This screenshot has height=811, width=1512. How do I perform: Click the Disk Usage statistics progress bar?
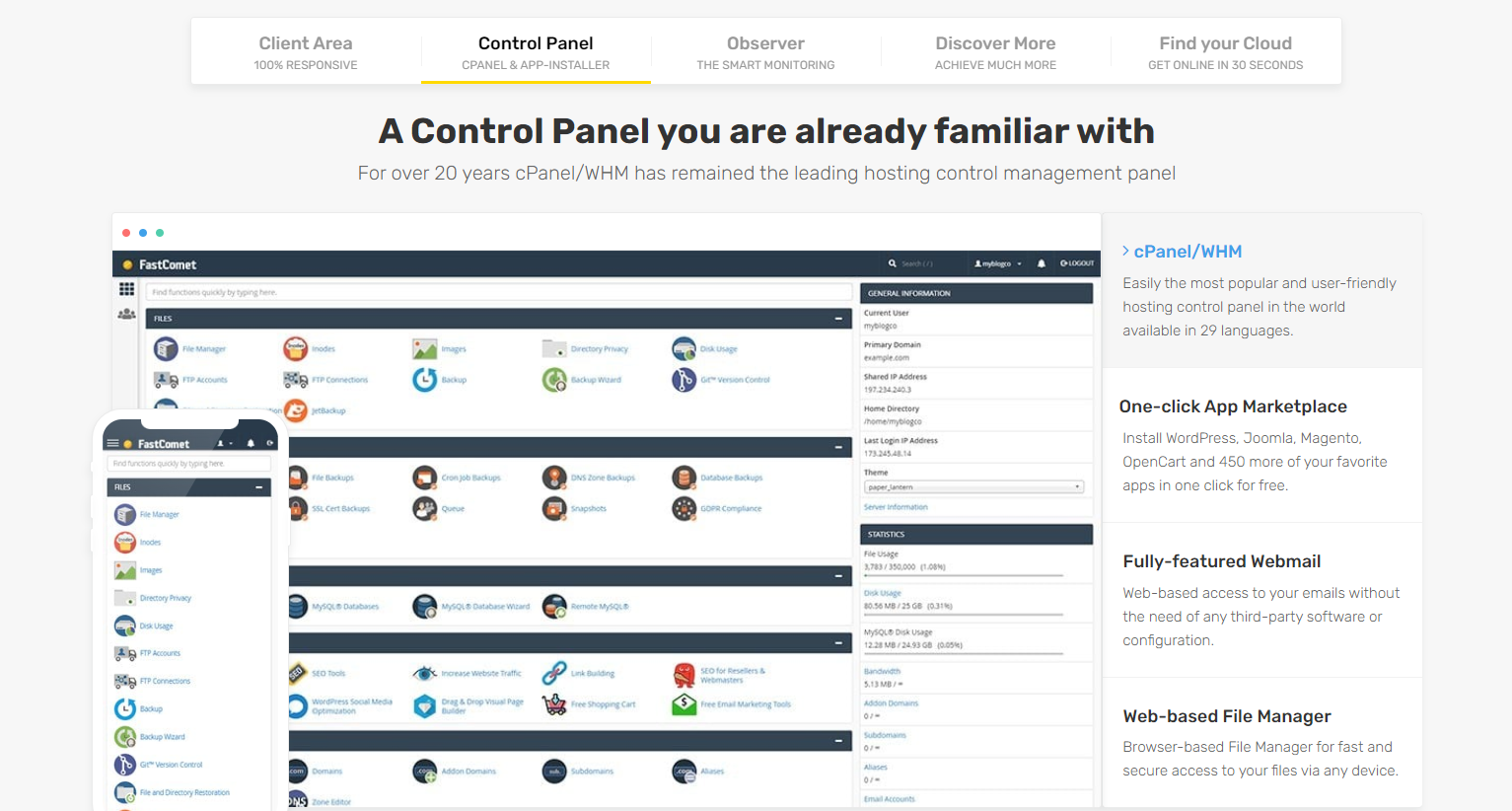point(964,615)
